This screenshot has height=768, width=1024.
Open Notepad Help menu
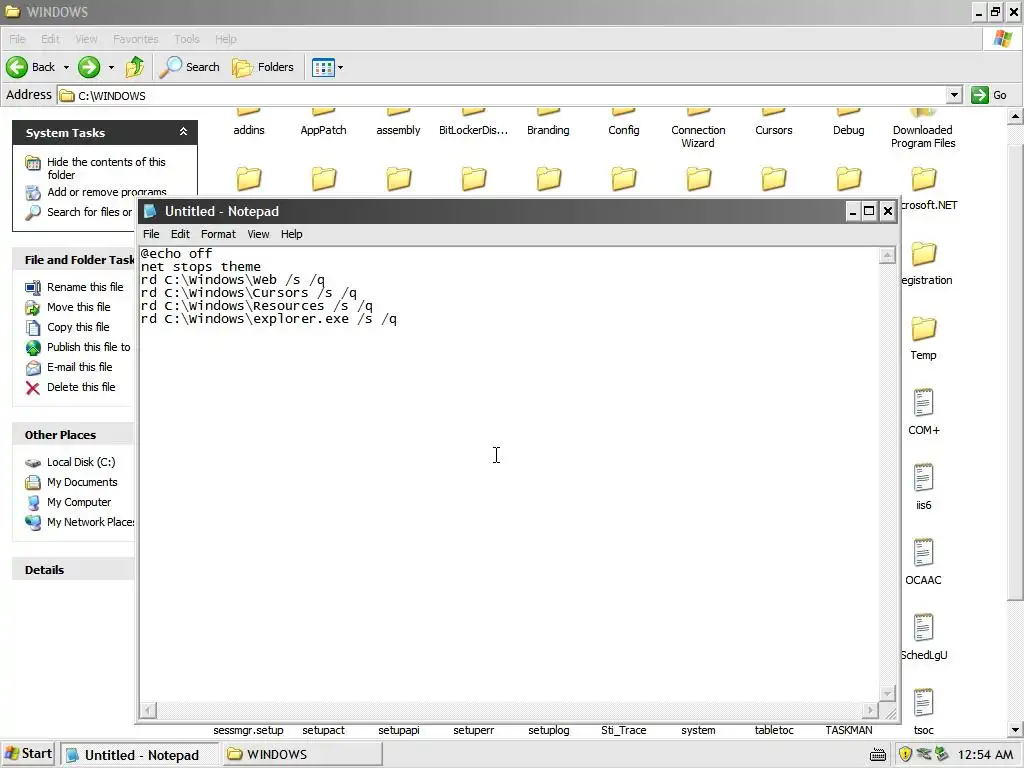291,234
